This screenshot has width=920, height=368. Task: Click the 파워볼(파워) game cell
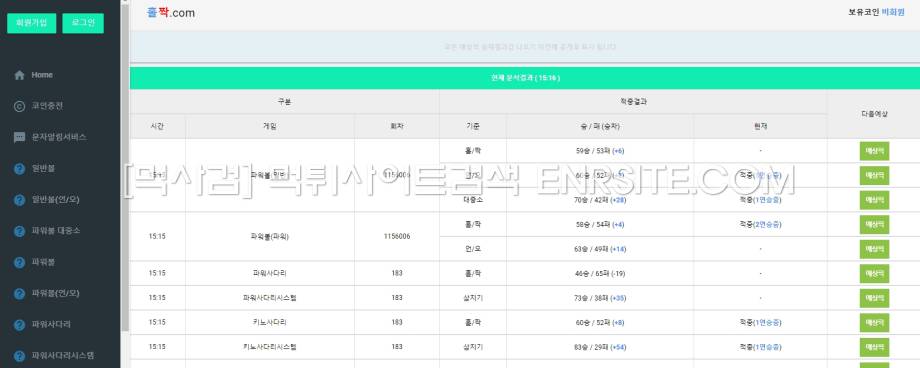click(270, 237)
